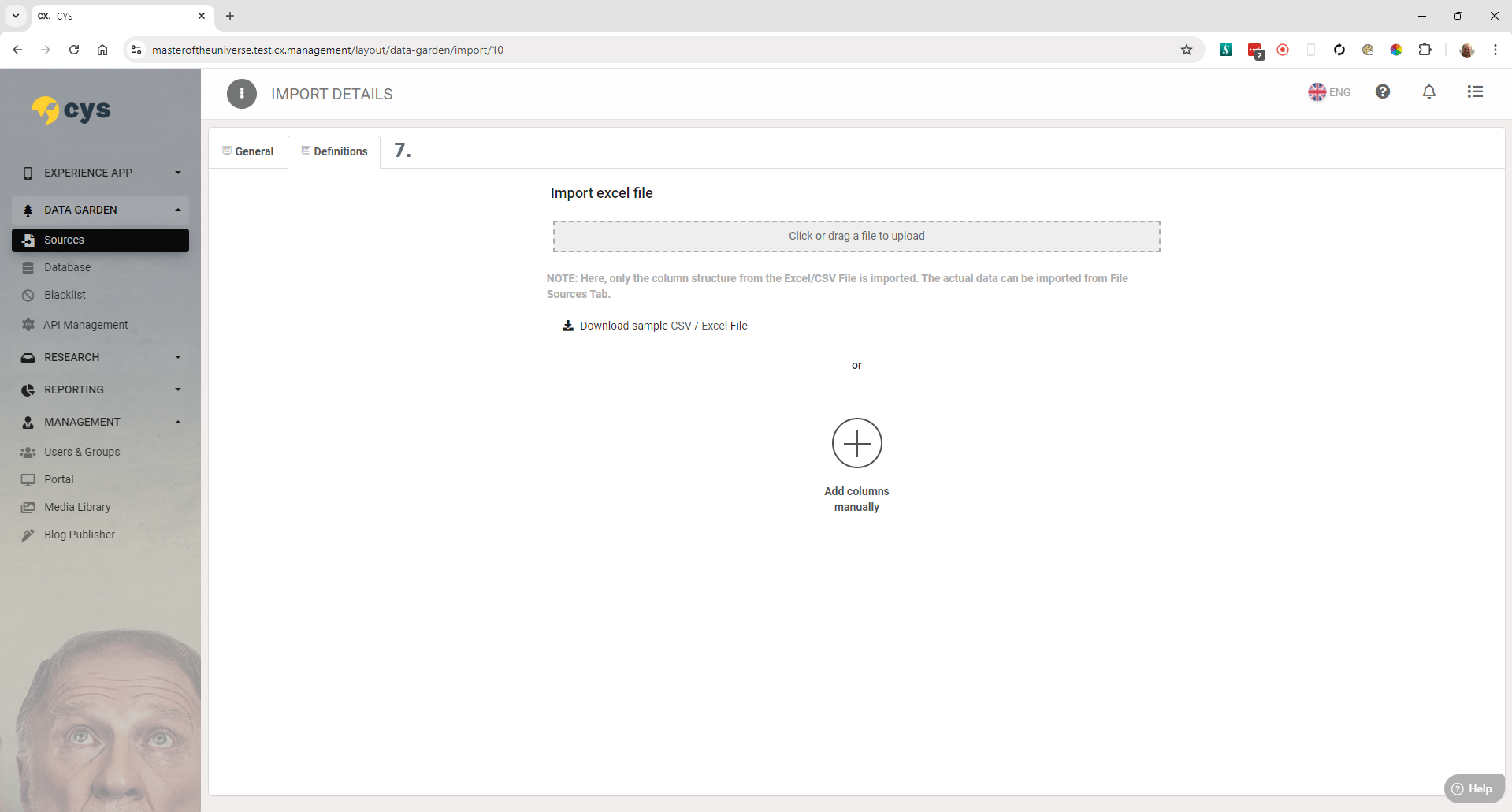
Task: Open the browser profile avatar
Action: [1467, 50]
